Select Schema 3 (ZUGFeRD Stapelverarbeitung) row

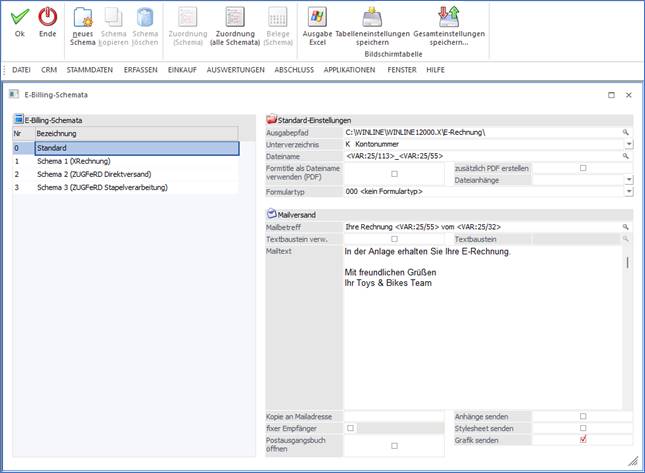(126, 188)
